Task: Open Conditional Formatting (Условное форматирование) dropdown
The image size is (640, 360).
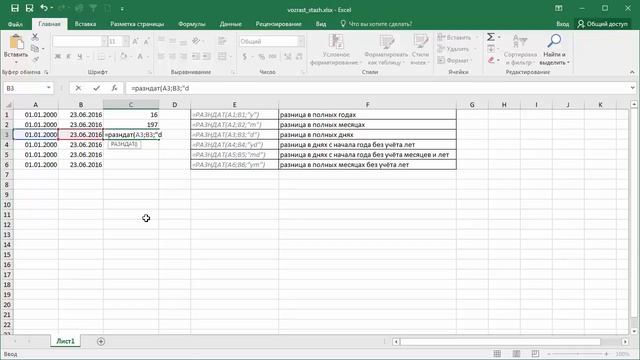Action: tap(336, 50)
